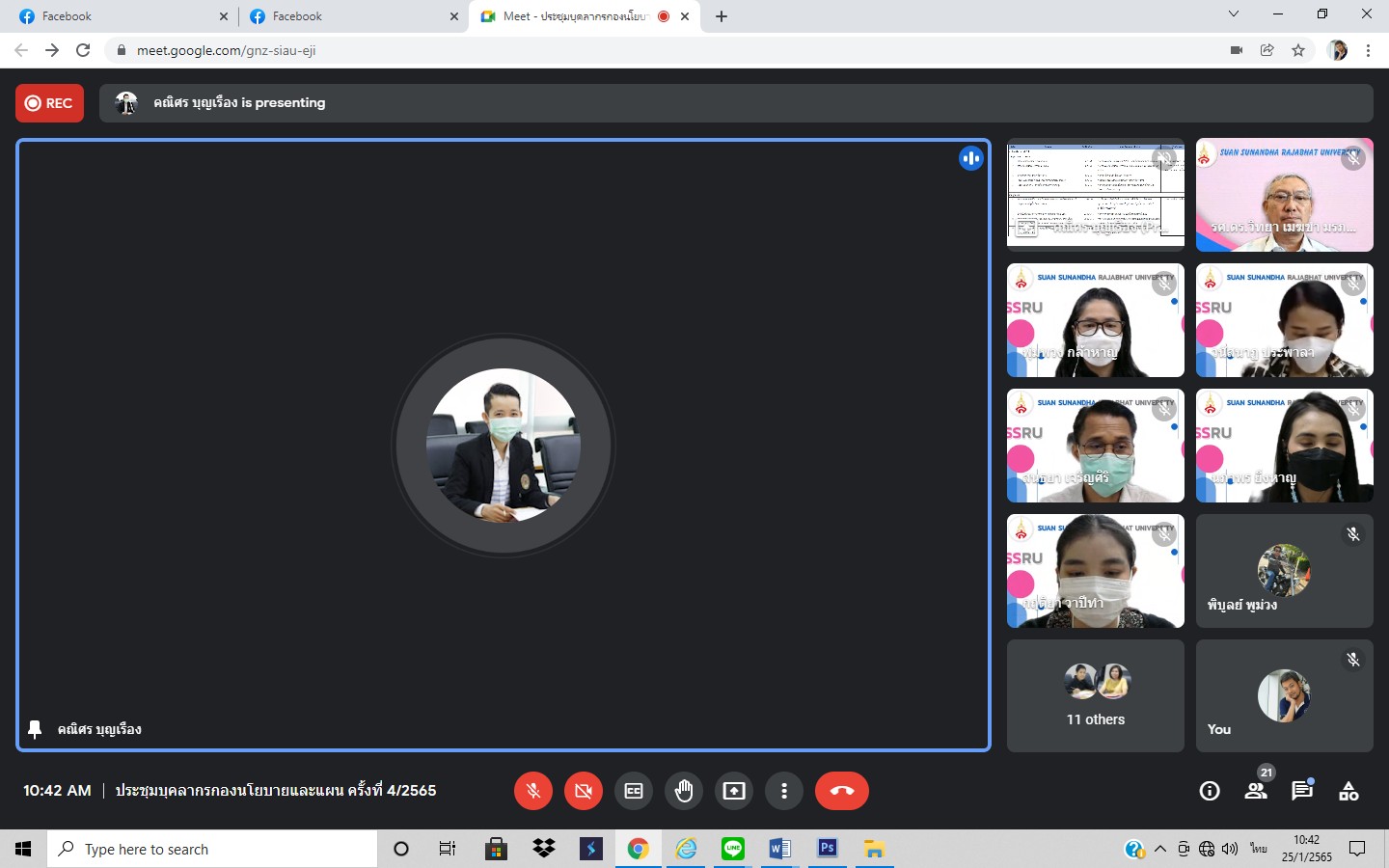Open the three-dot more options menu

[x=784, y=791]
